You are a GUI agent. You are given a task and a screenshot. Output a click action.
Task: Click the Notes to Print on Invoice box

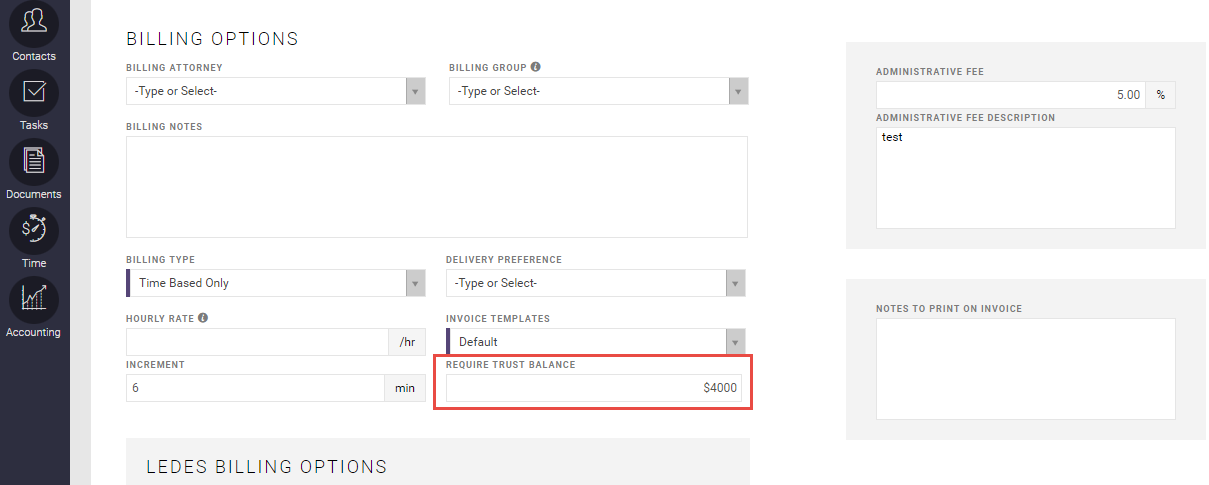click(x=1026, y=369)
